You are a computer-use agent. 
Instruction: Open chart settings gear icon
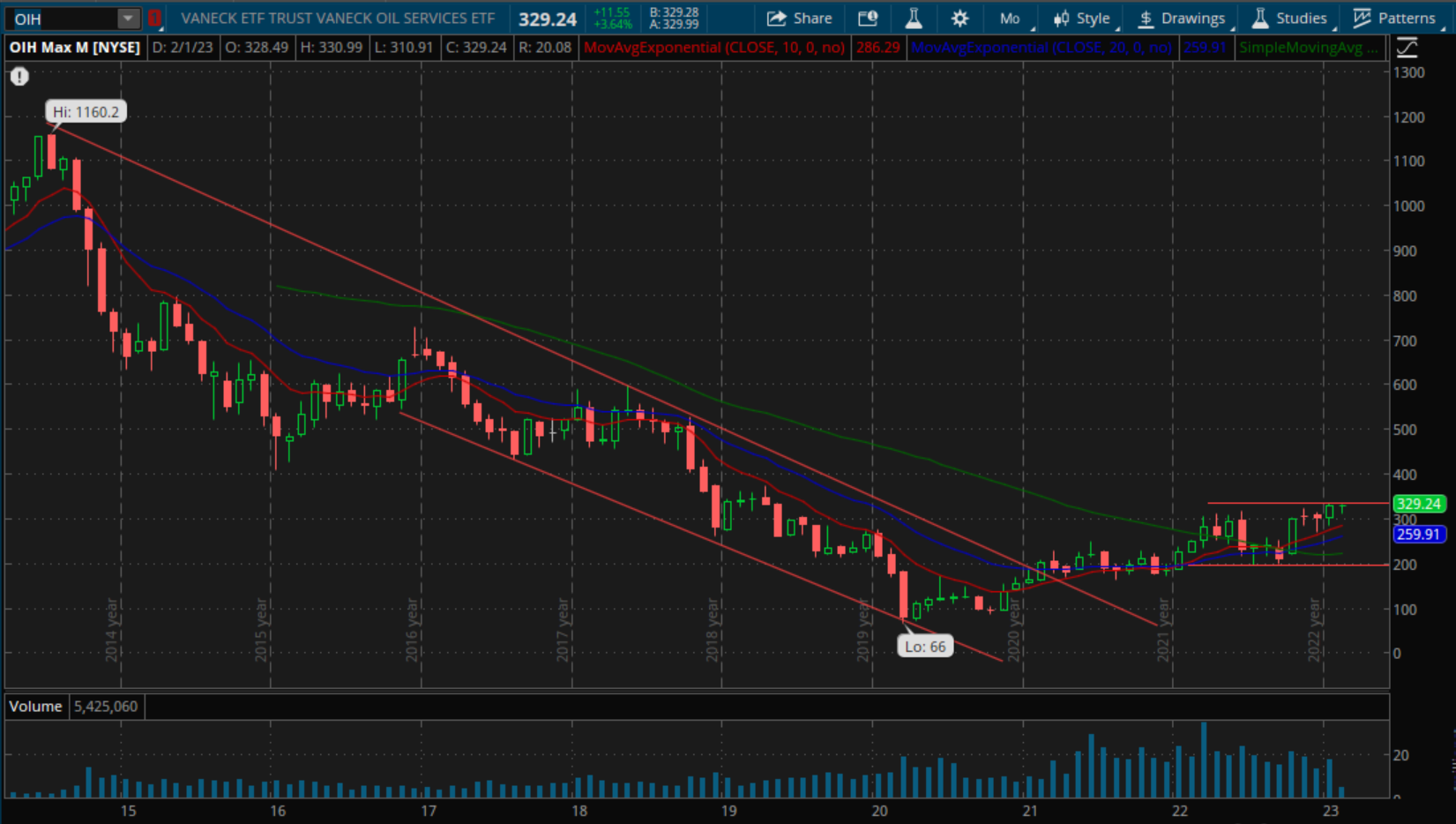(959, 19)
